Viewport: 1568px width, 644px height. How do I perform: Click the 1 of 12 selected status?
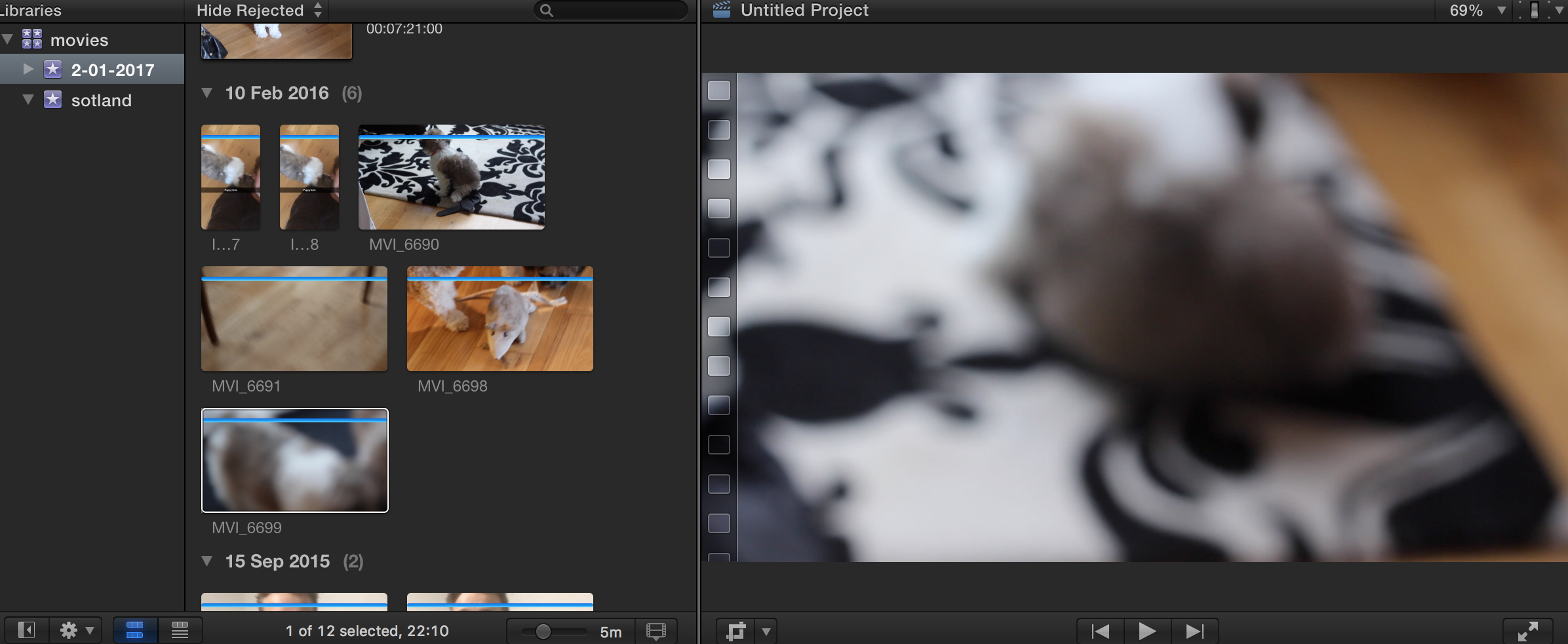[367, 631]
